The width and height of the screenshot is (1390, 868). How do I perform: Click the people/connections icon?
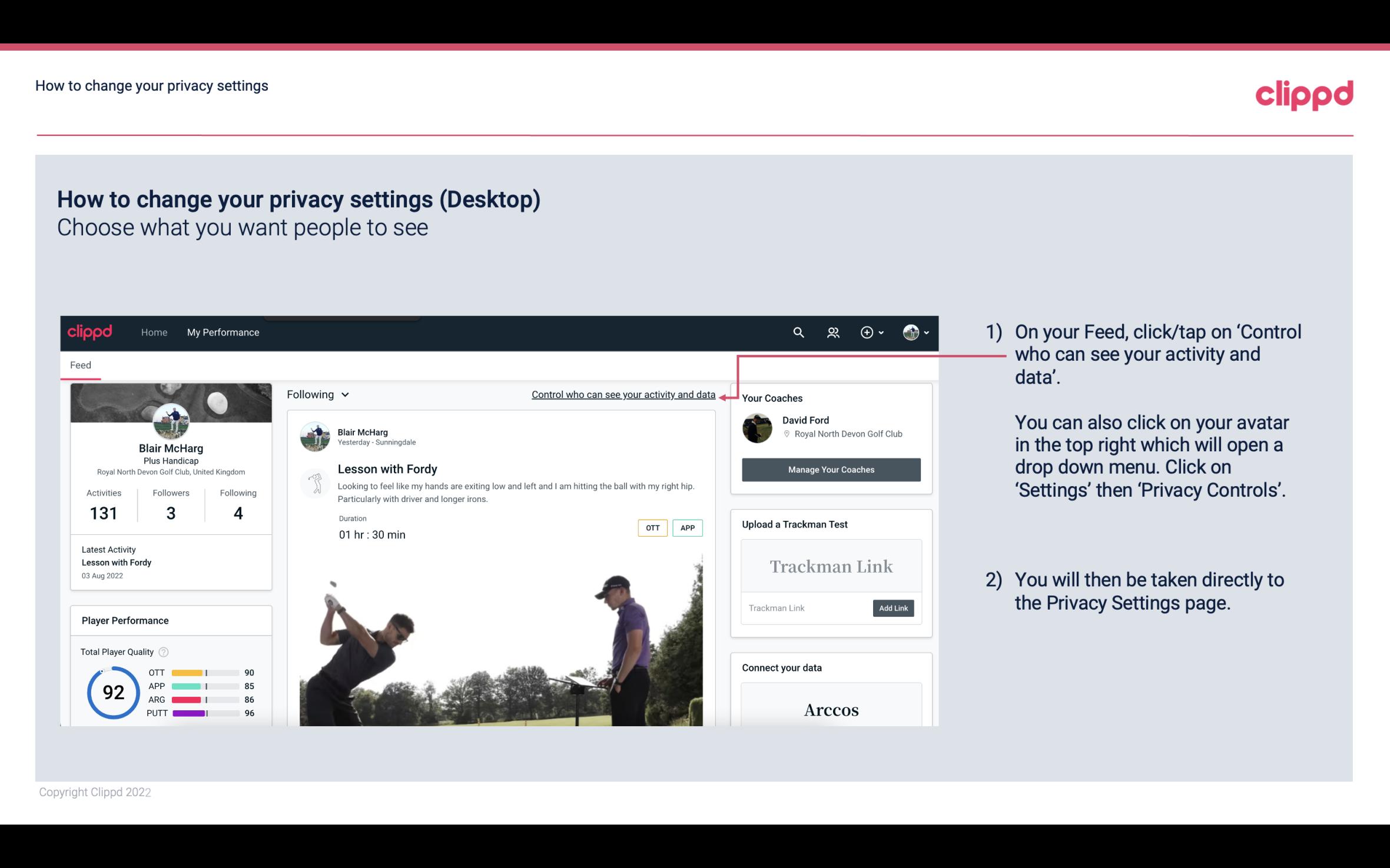tap(833, 332)
